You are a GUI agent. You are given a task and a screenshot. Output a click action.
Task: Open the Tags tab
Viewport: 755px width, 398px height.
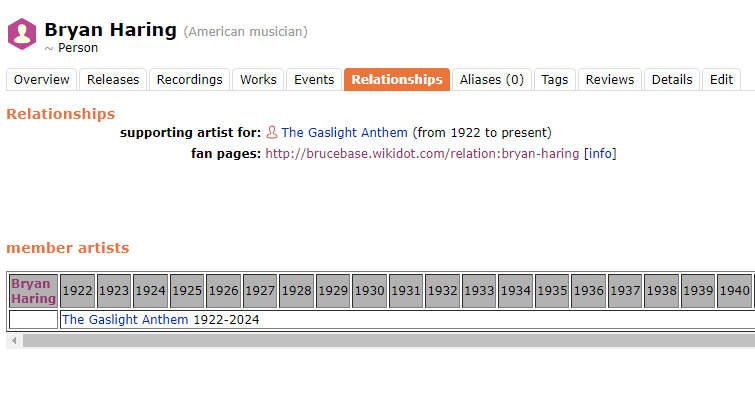point(555,79)
